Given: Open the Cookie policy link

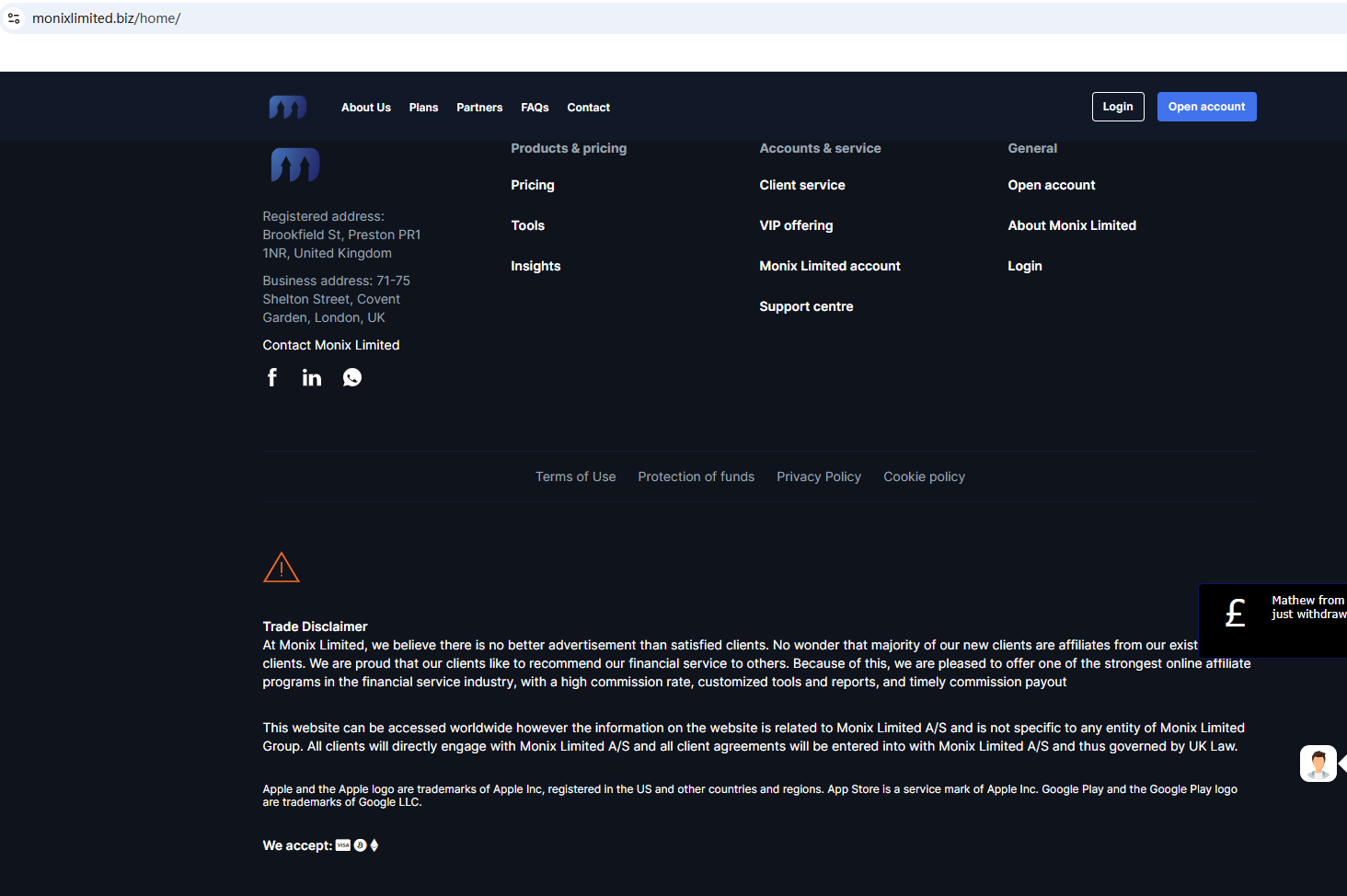Looking at the screenshot, I should click(x=925, y=477).
